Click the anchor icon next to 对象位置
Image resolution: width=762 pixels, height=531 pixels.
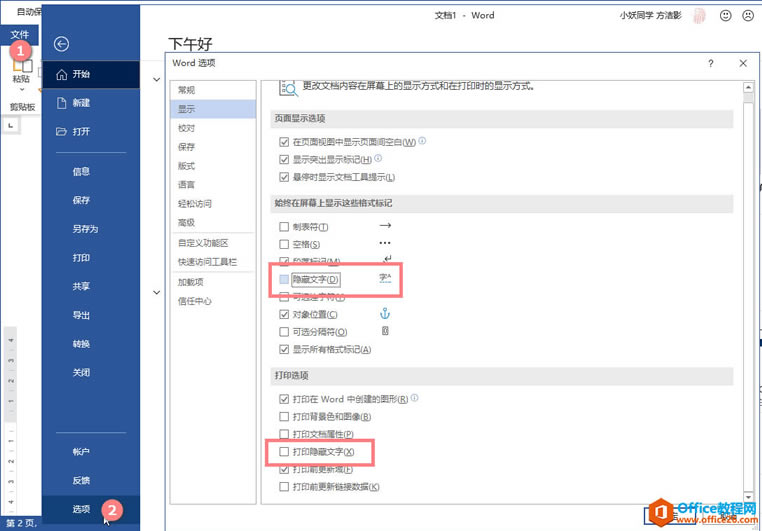(385, 313)
